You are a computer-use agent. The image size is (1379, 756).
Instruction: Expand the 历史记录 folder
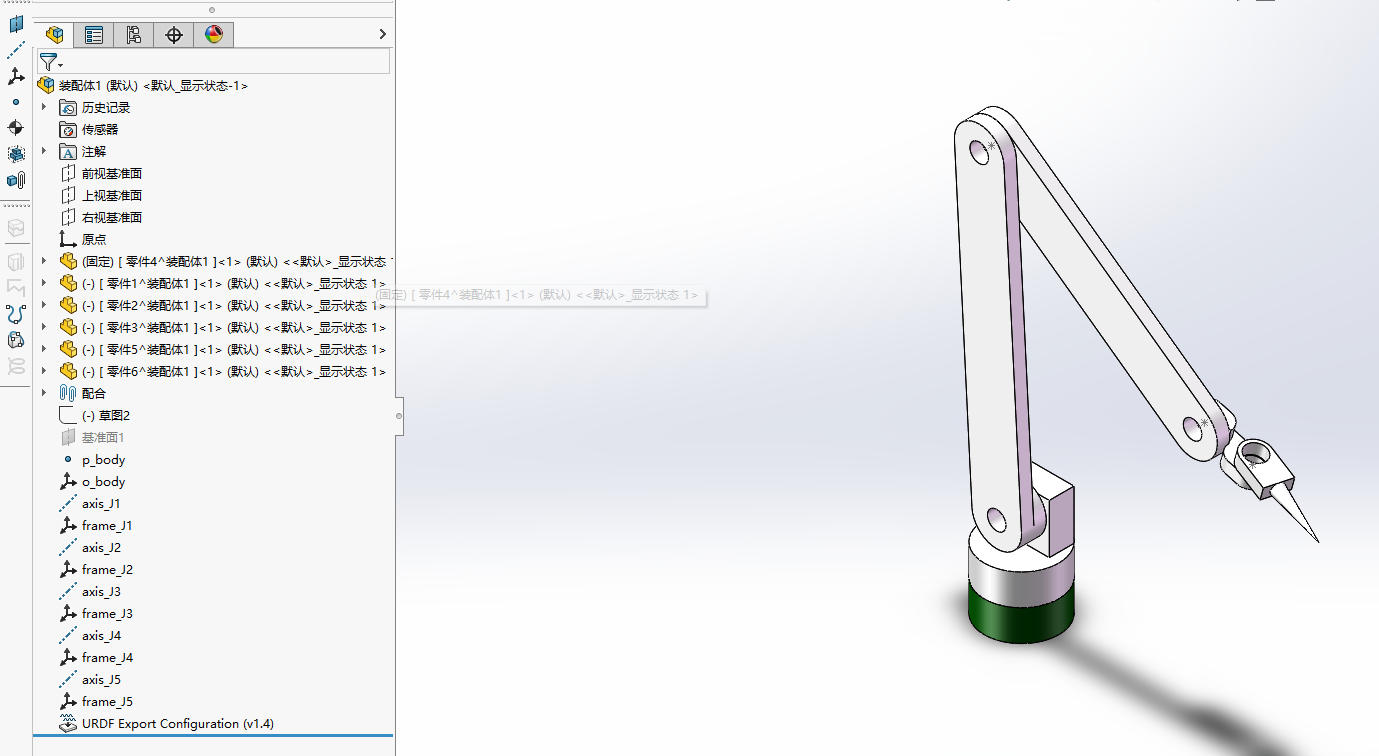[x=44, y=106]
